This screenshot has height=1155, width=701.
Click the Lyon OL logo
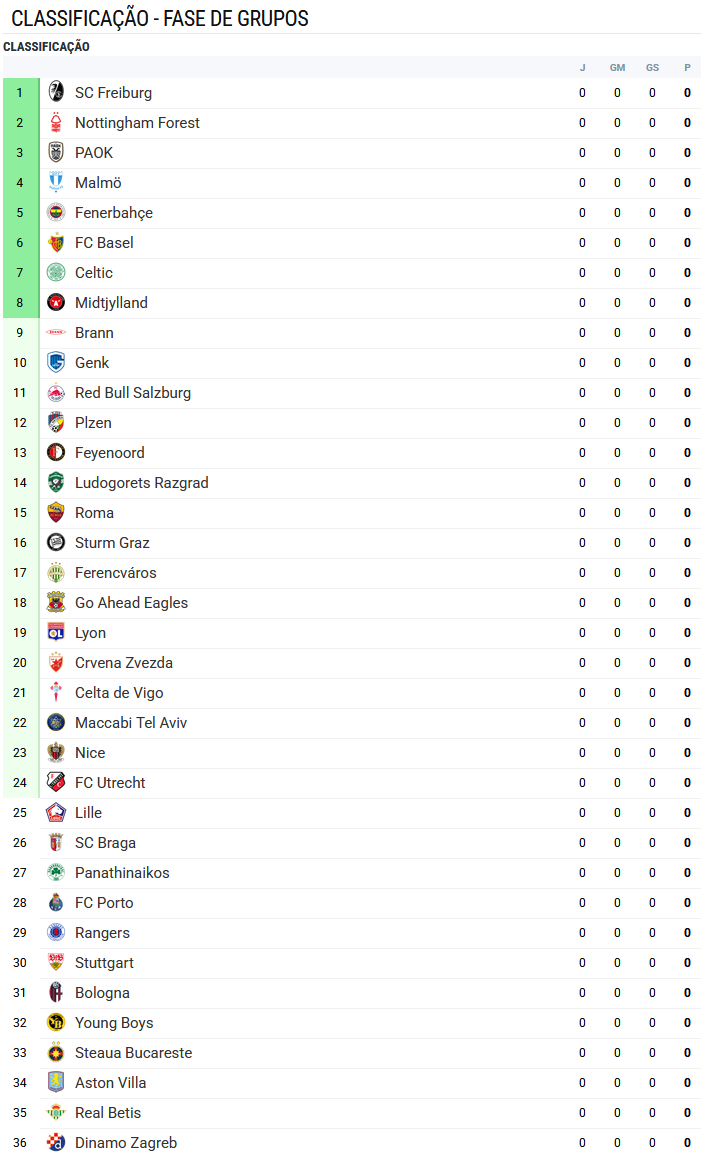tap(56, 633)
